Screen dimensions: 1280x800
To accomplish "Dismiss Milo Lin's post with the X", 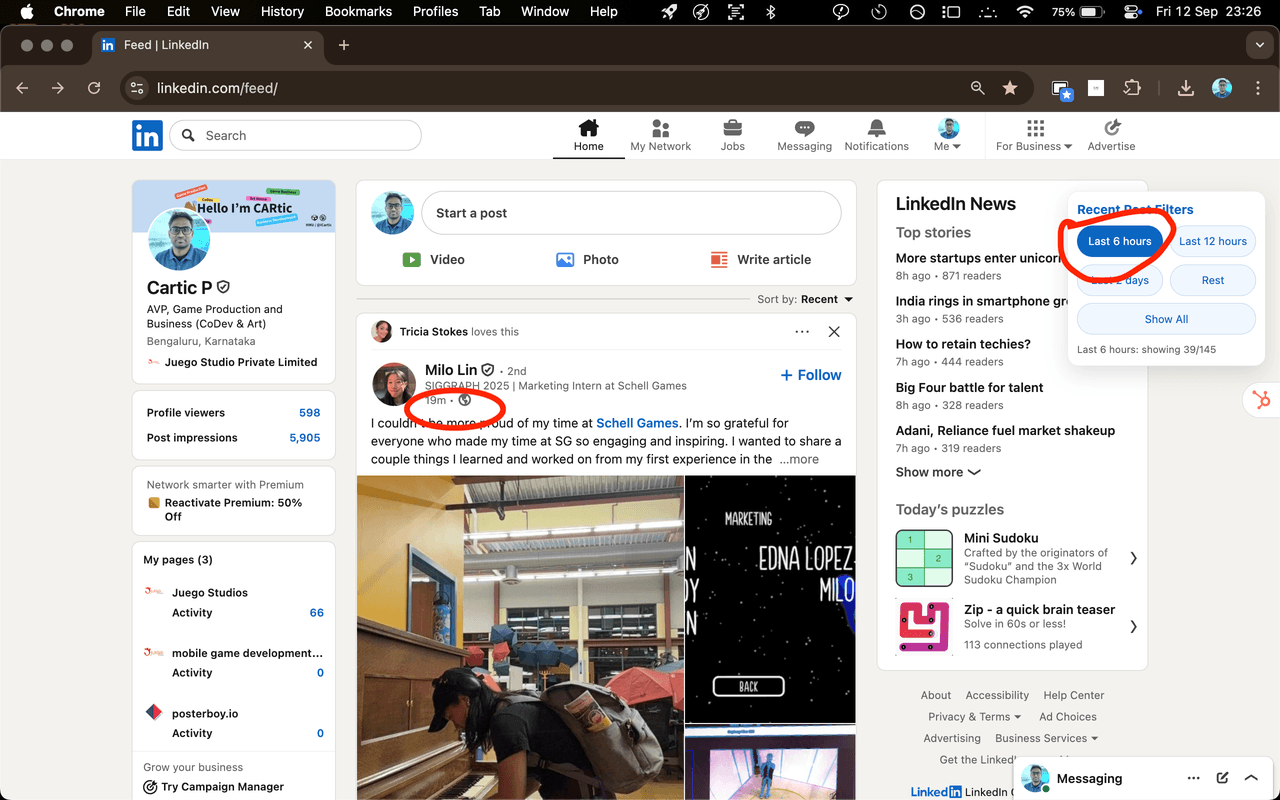I will [834, 332].
